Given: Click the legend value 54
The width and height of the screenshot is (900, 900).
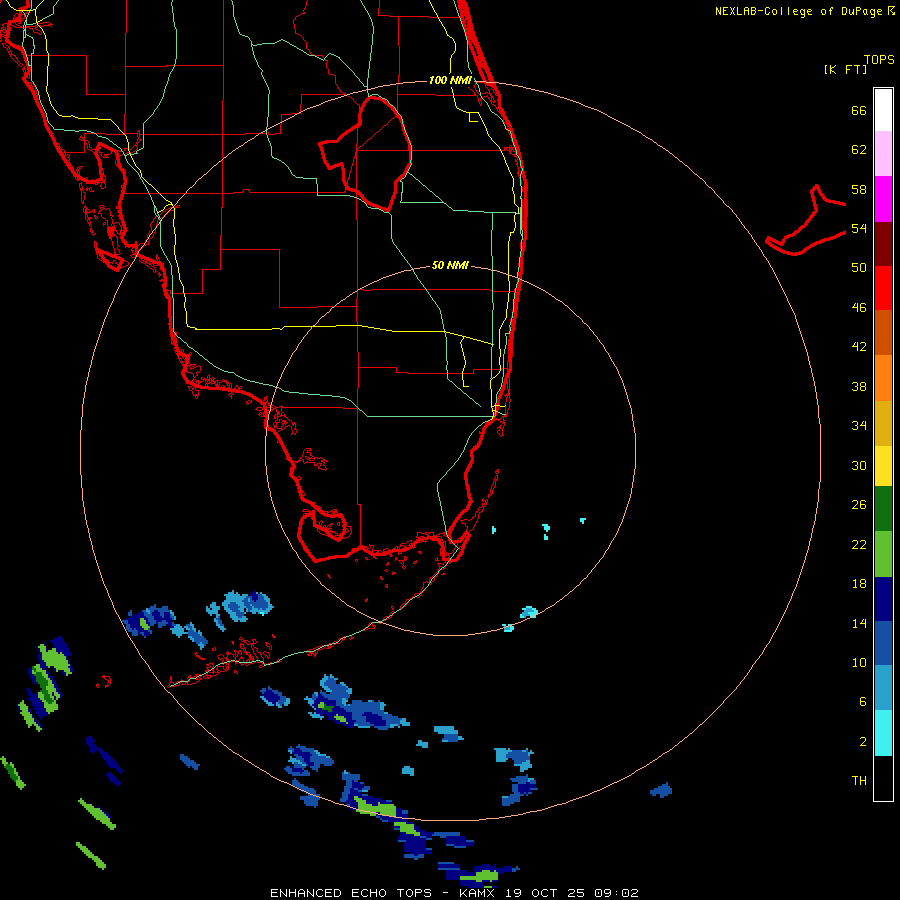Looking at the screenshot, I should [x=859, y=228].
